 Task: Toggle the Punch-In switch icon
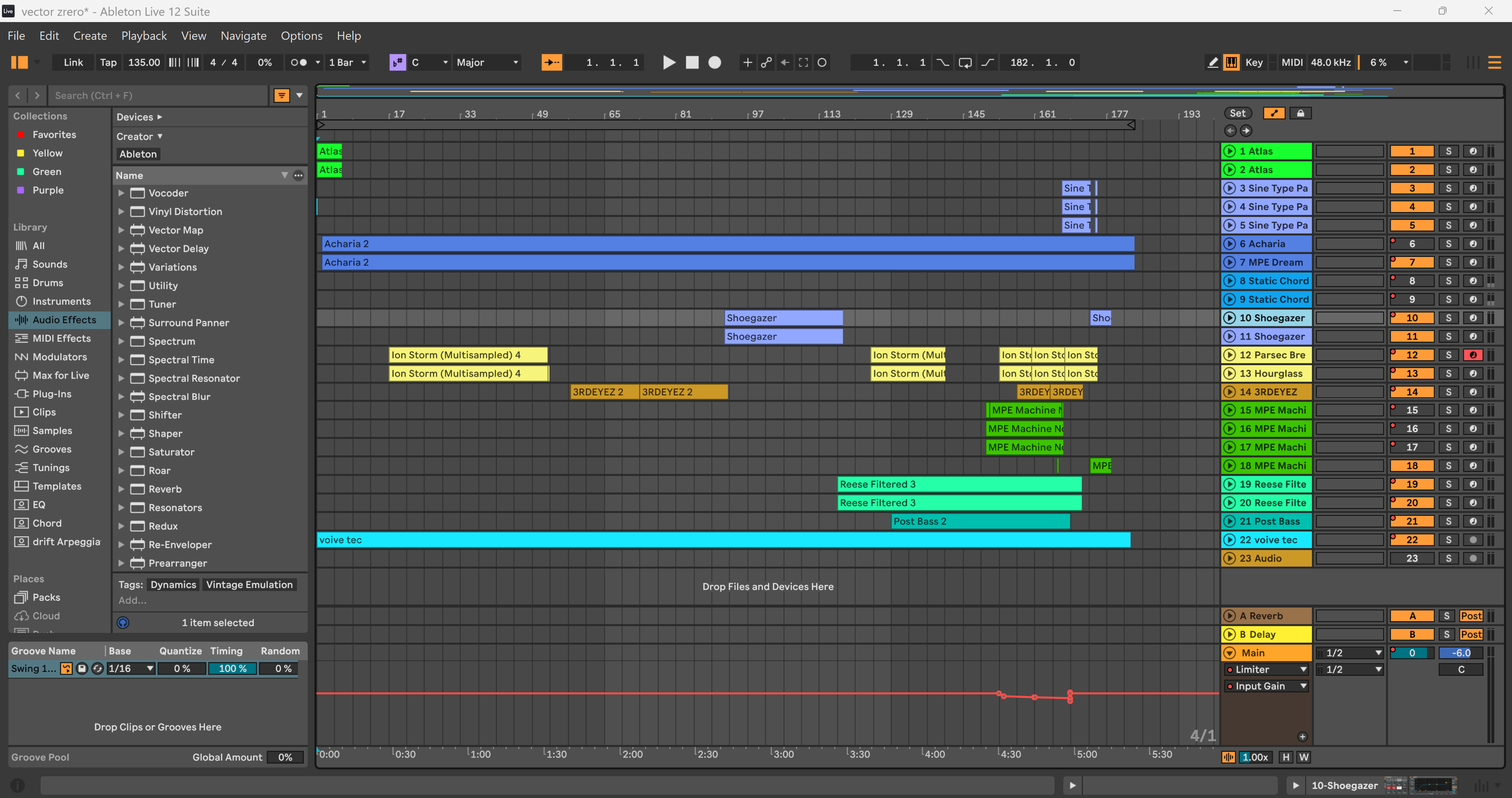point(942,62)
